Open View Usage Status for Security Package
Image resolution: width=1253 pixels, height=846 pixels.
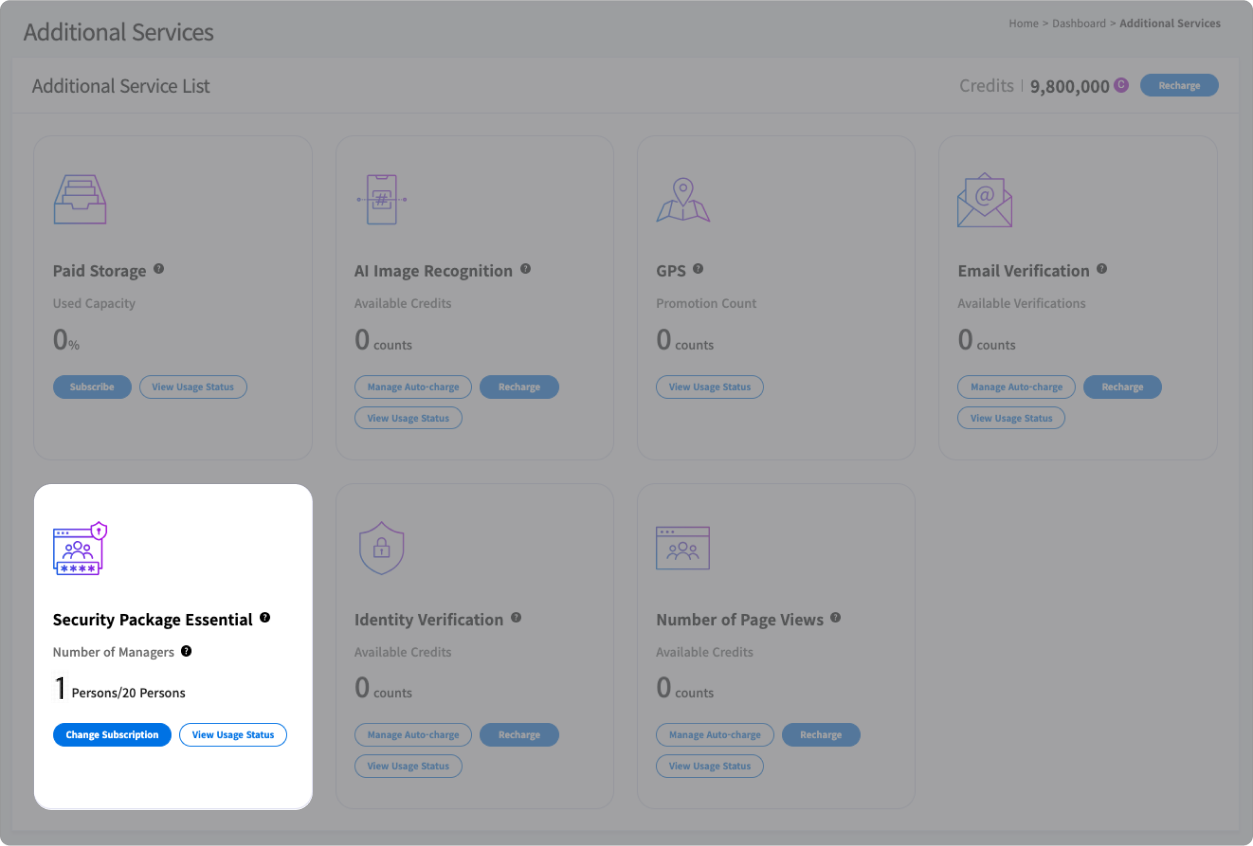pos(233,735)
